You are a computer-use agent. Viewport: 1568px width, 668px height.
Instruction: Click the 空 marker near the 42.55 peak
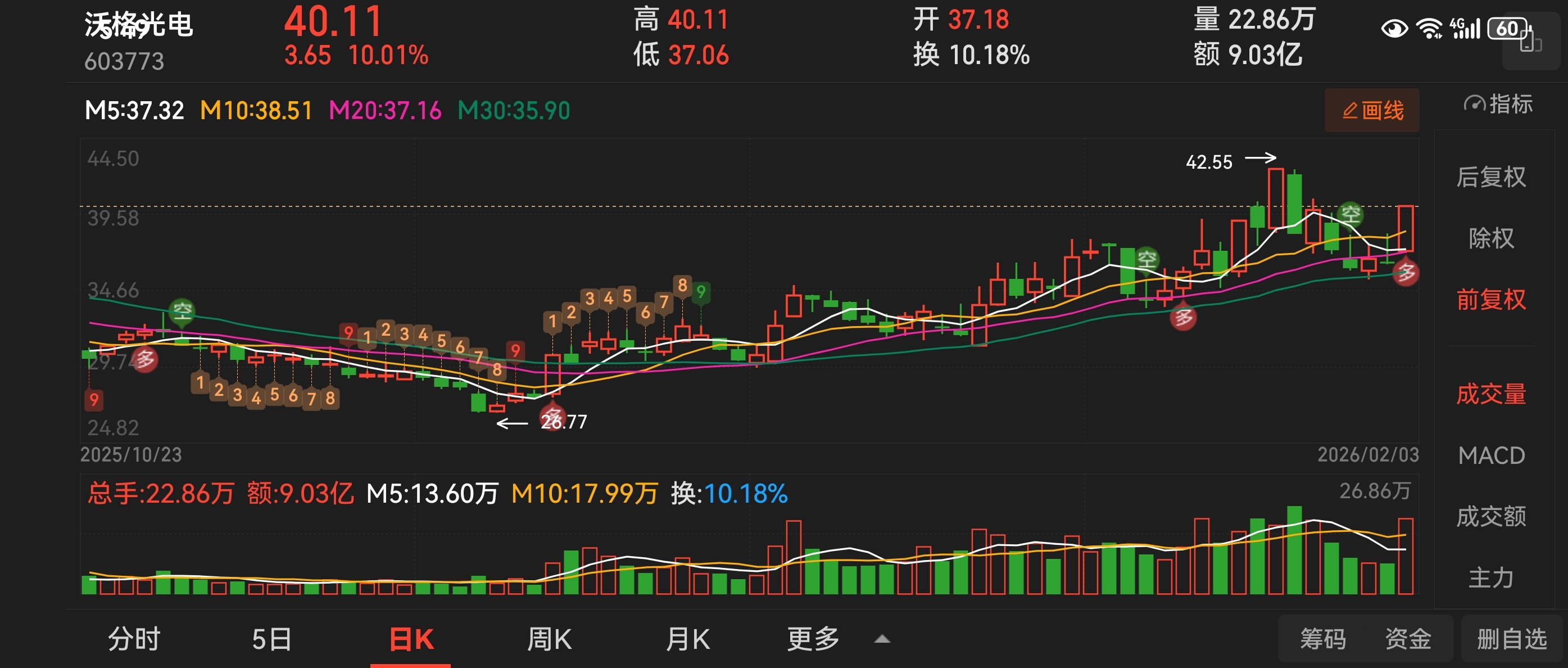[1351, 214]
